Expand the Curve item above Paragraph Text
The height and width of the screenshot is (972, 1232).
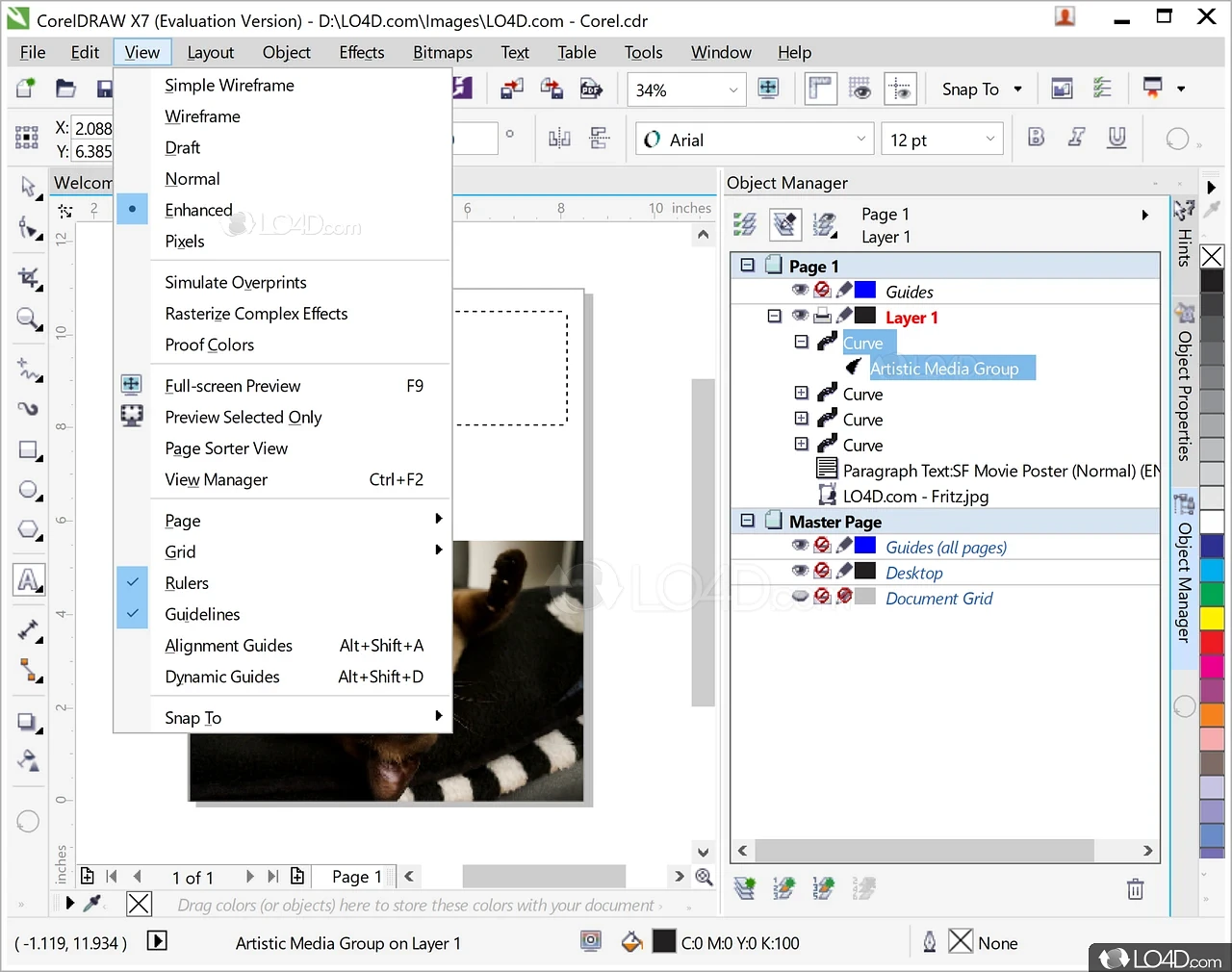pos(801,444)
